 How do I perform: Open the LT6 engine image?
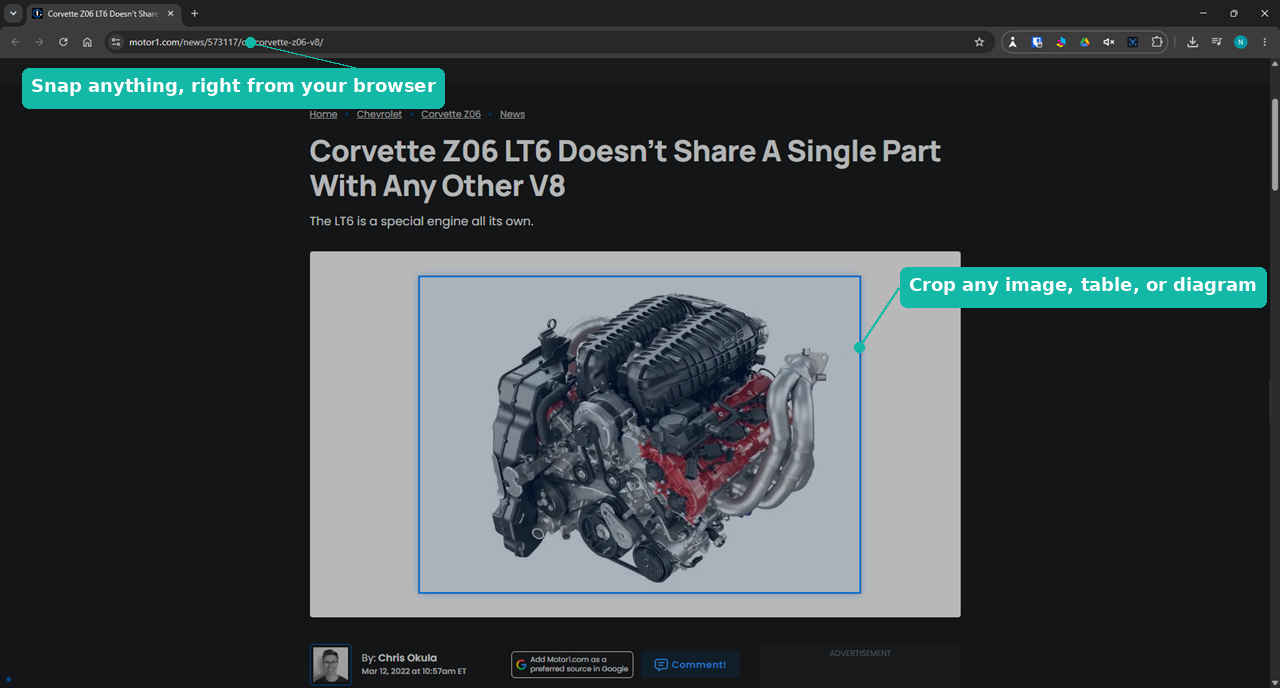[635, 434]
